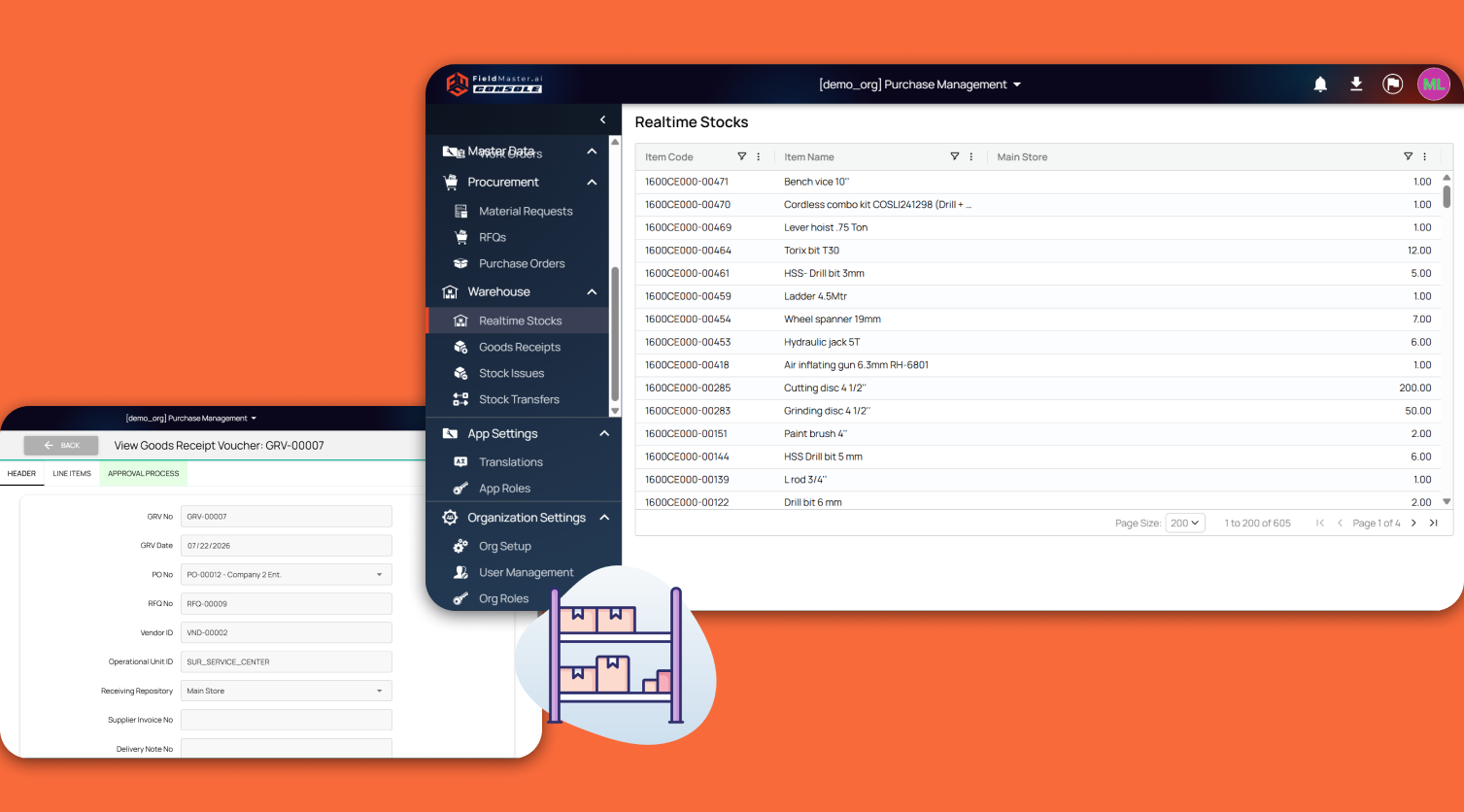Open the module dropdown in the Goods Receipt window
The height and width of the screenshot is (812, 1464).
pos(191,419)
